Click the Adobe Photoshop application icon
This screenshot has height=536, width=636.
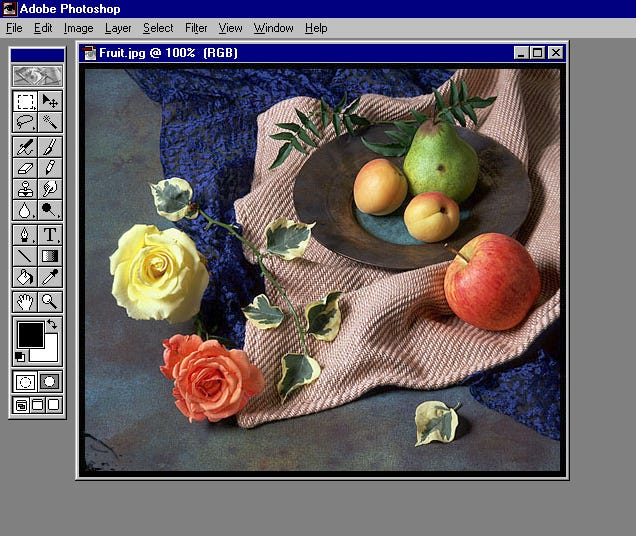pyautogui.click(x=10, y=9)
